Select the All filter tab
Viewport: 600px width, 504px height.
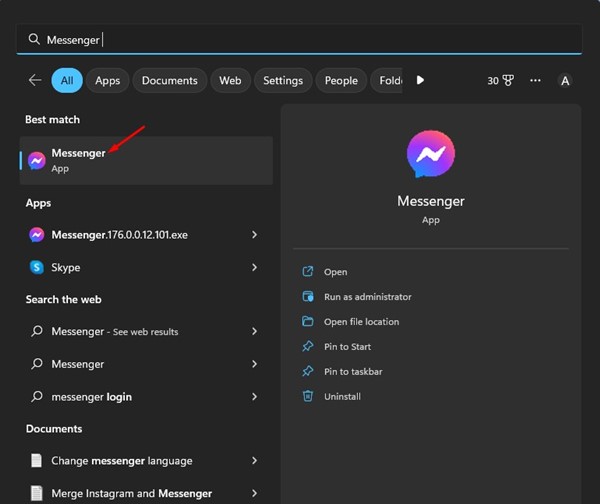coord(67,80)
